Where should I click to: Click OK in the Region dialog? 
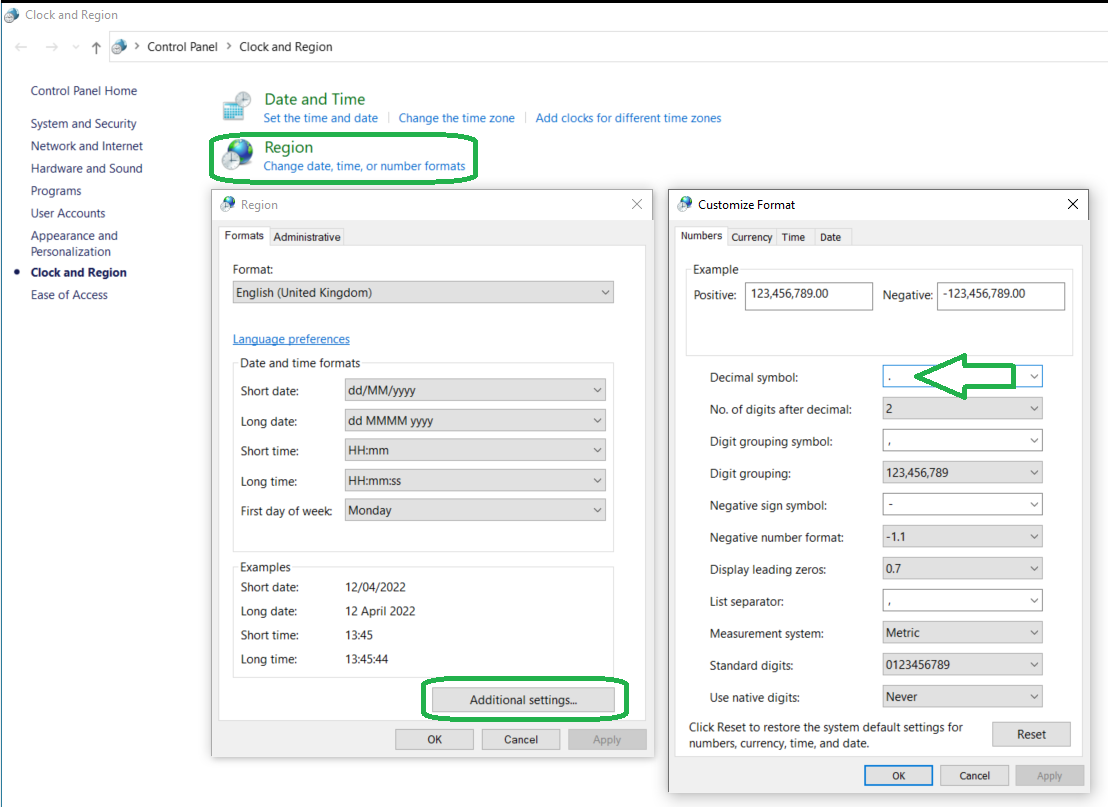(x=435, y=739)
